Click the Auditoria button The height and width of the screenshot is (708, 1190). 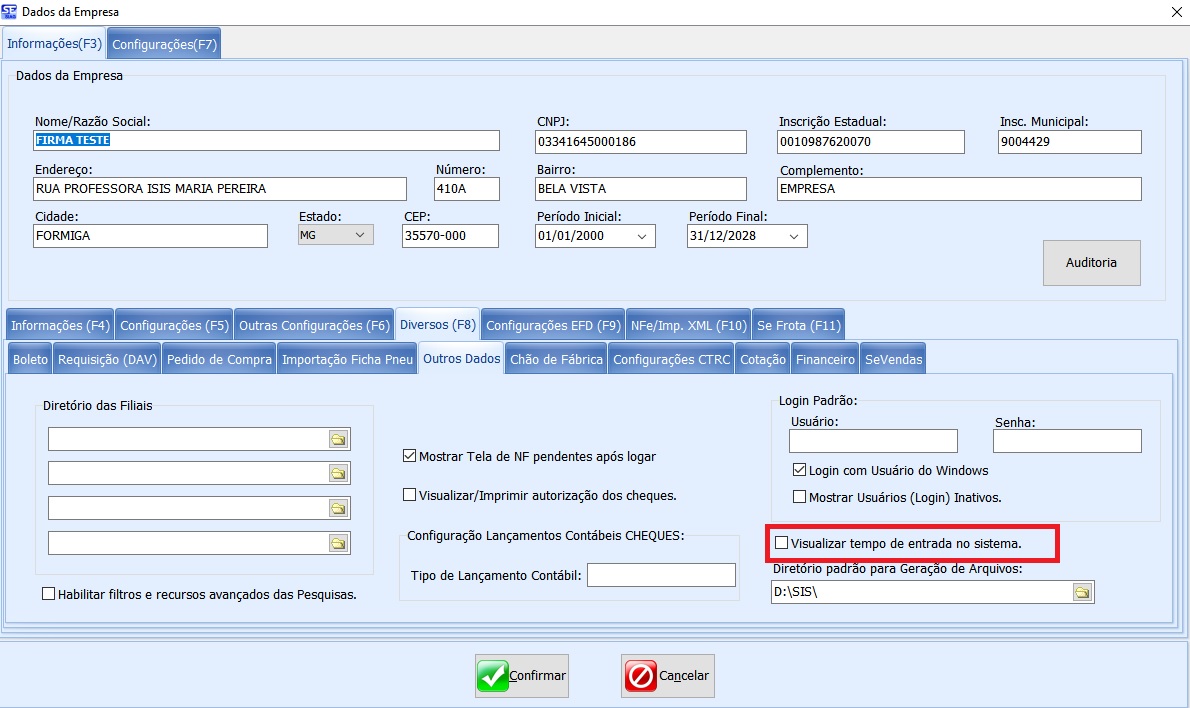1091,262
